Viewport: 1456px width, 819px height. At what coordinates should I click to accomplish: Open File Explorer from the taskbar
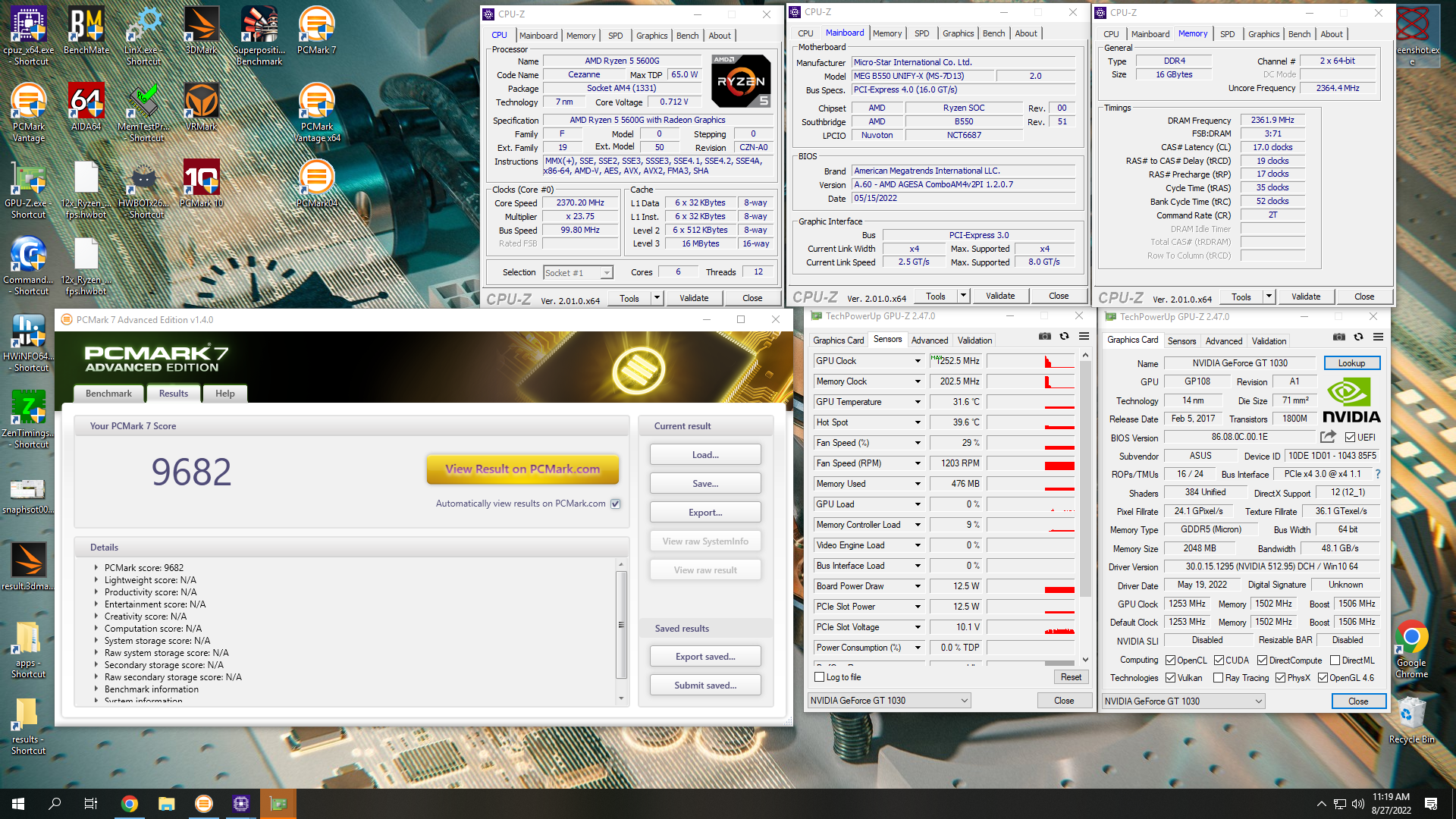coord(166,804)
